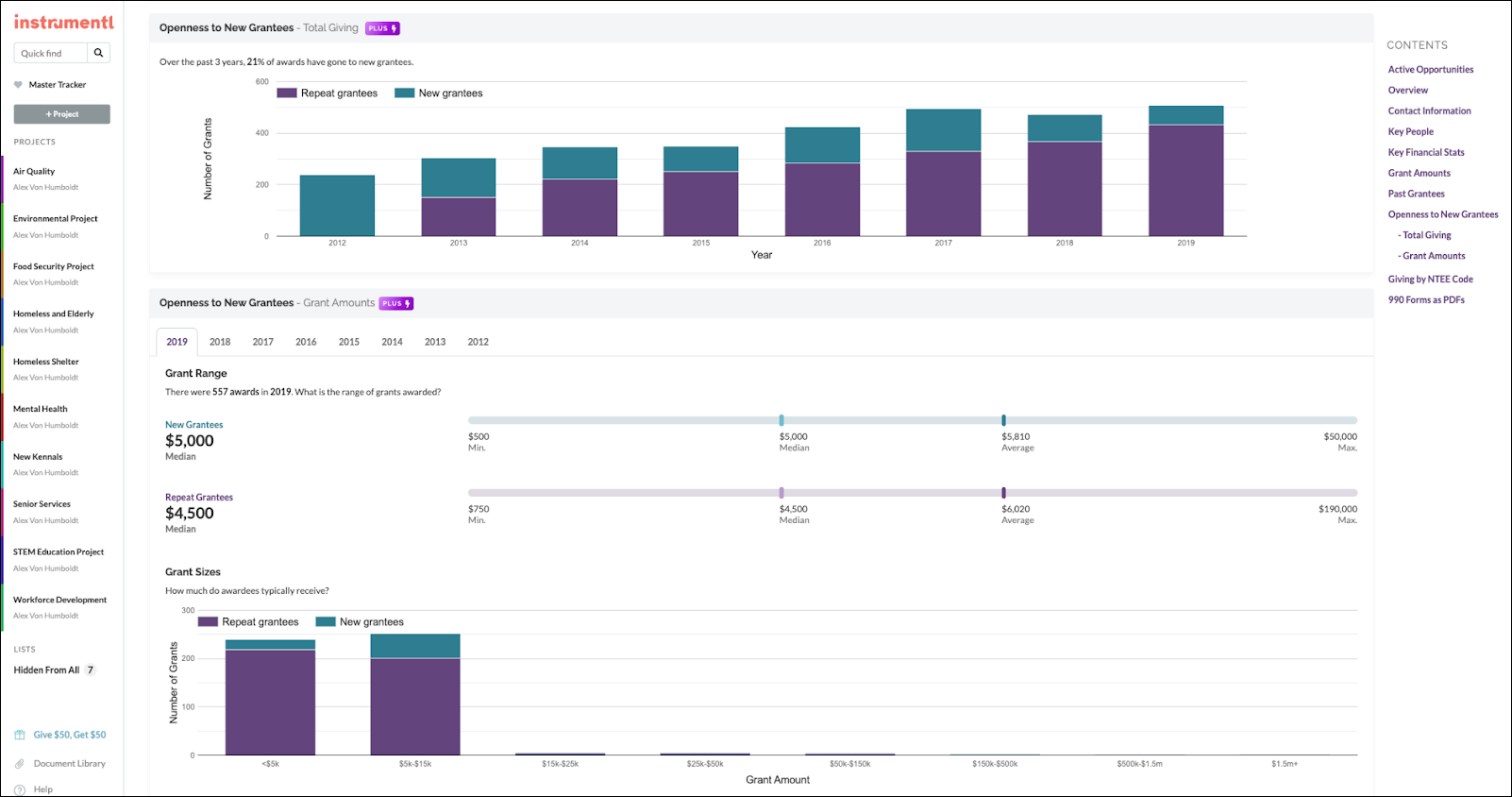
Task: Click the Instrumentl logo
Action: 63,22
